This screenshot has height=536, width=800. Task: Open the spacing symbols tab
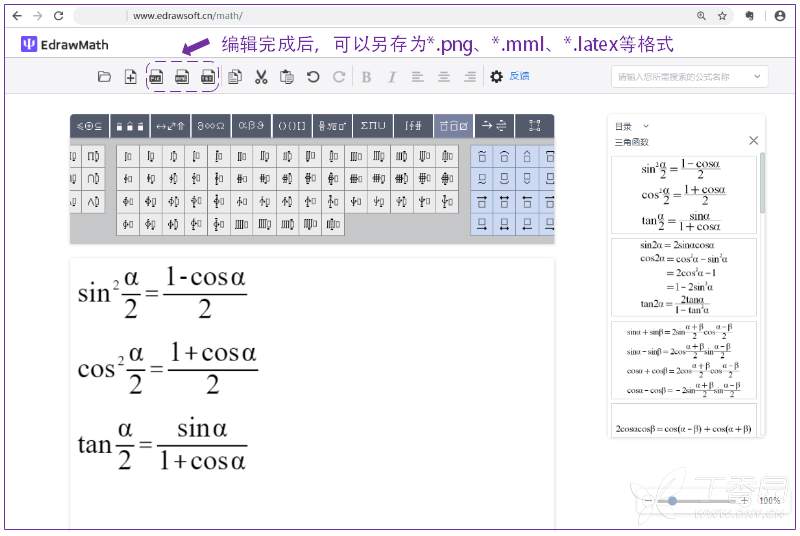click(x=130, y=126)
